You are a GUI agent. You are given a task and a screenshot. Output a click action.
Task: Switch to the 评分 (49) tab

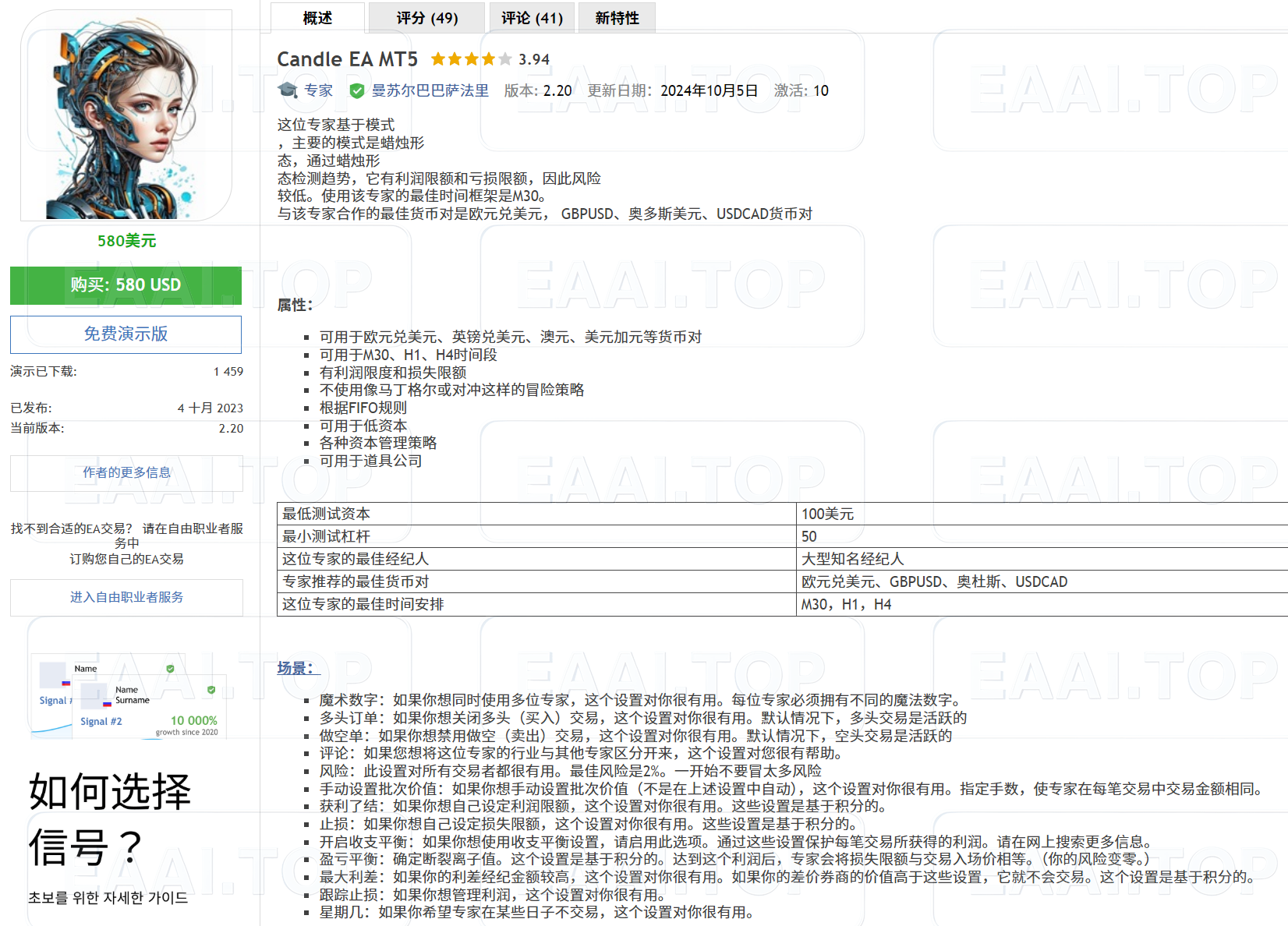click(426, 17)
